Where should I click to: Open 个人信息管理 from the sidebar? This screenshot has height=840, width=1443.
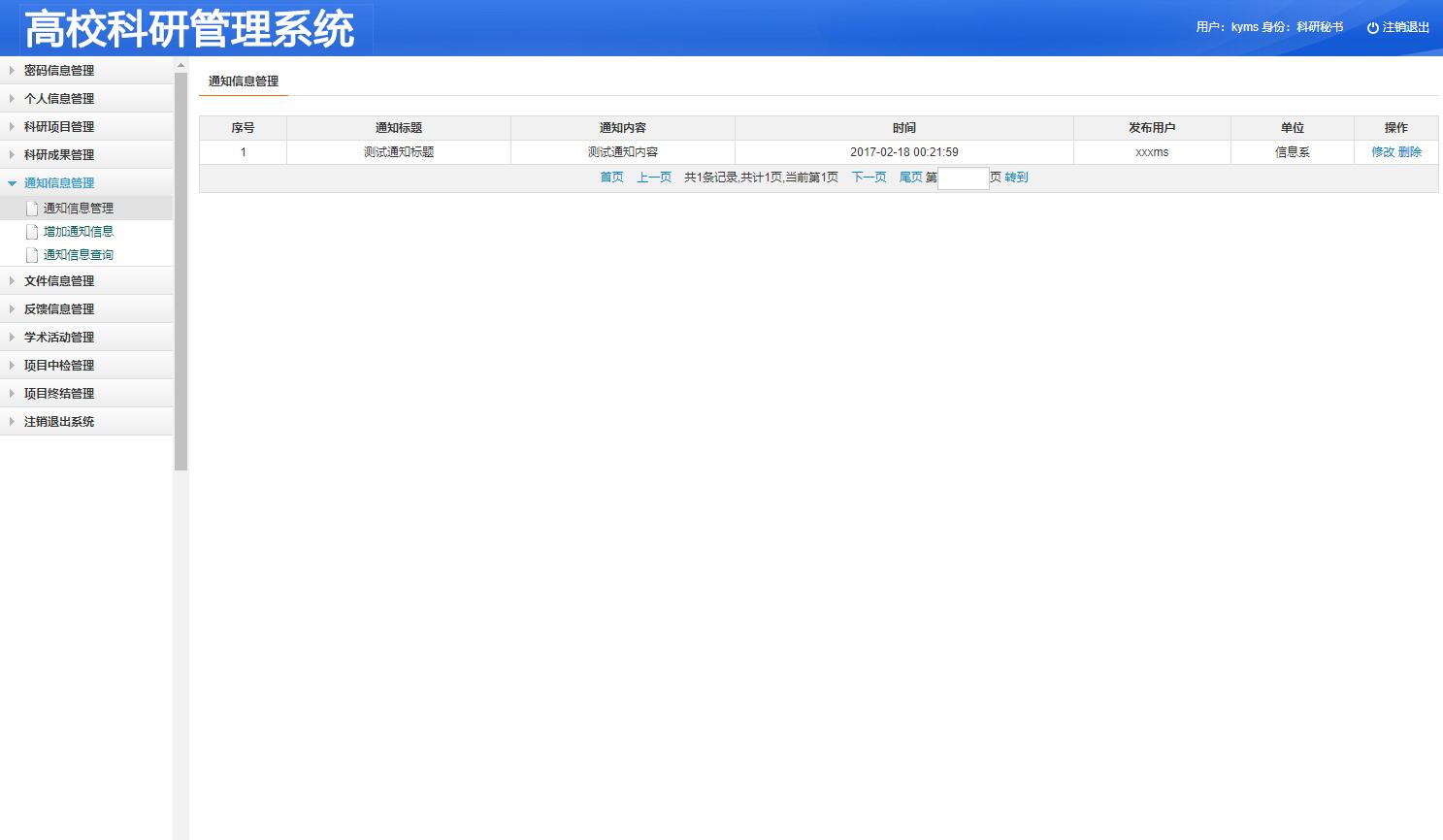click(x=60, y=98)
